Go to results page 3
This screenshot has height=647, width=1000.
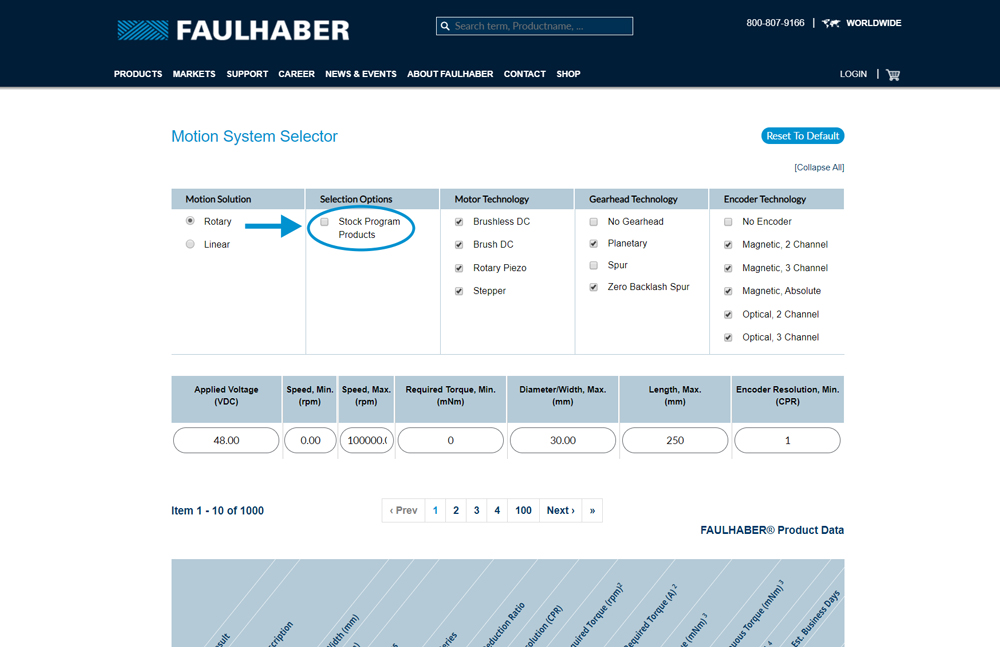[x=476, y=510]
